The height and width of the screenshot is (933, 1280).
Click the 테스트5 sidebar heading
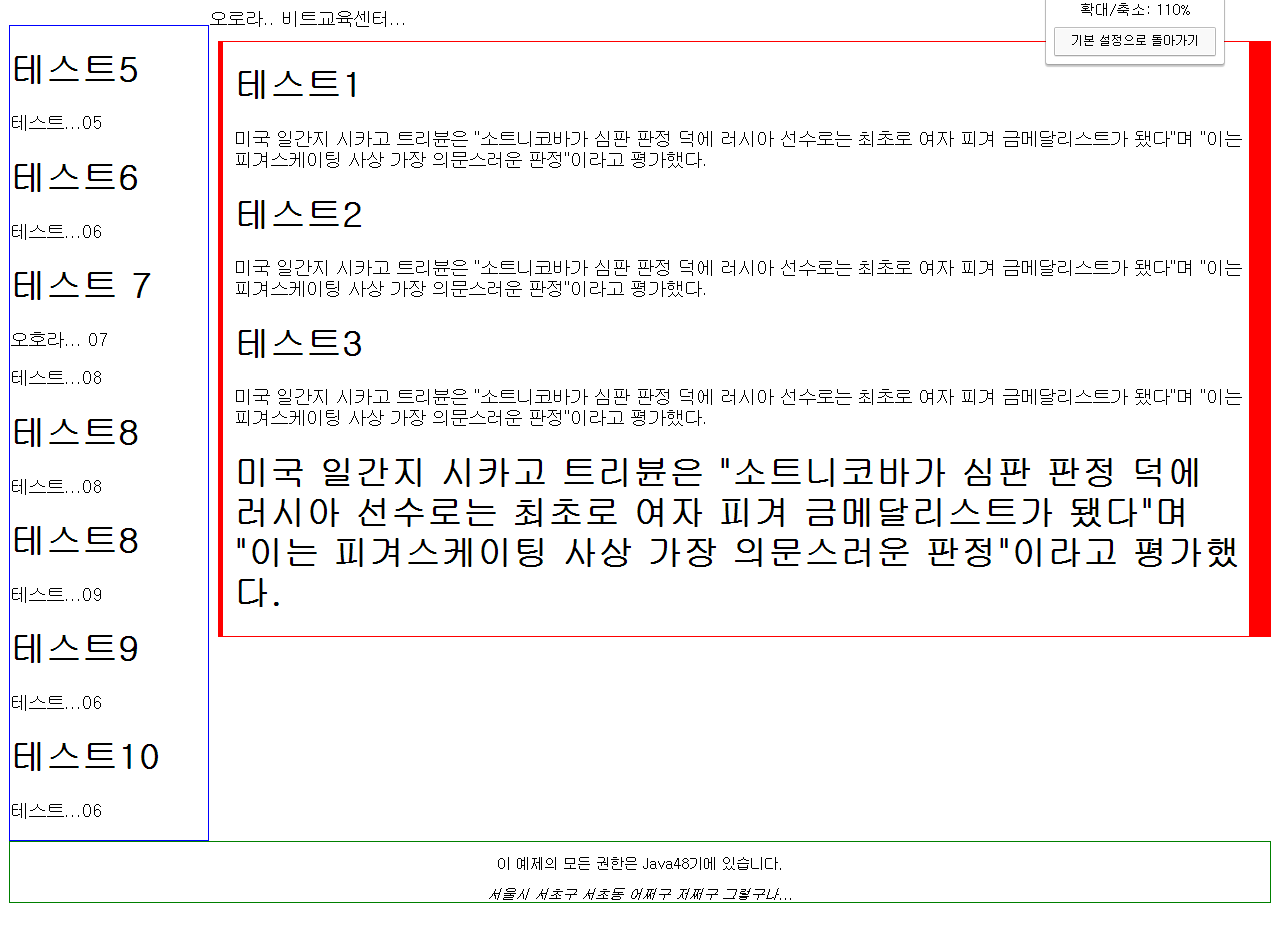pos(75,69)
